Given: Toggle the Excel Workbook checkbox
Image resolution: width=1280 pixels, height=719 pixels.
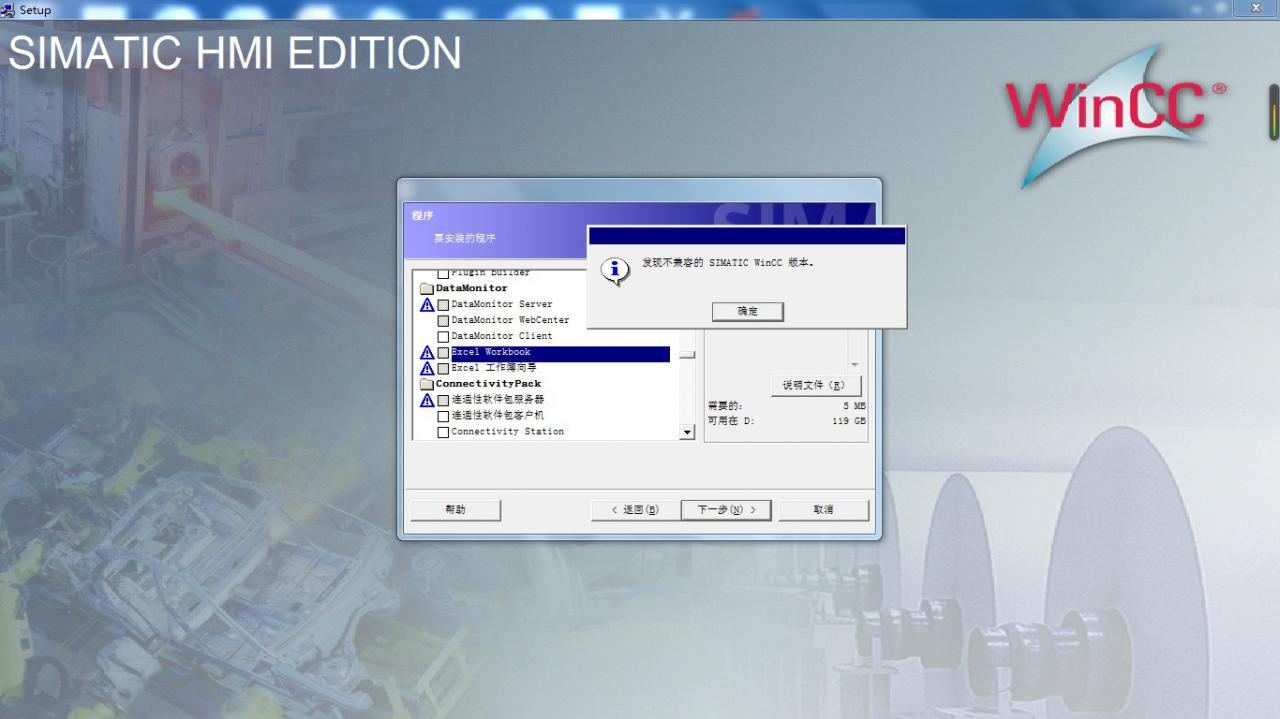Looking at the screenshot, I should click(x=443, y=353).
